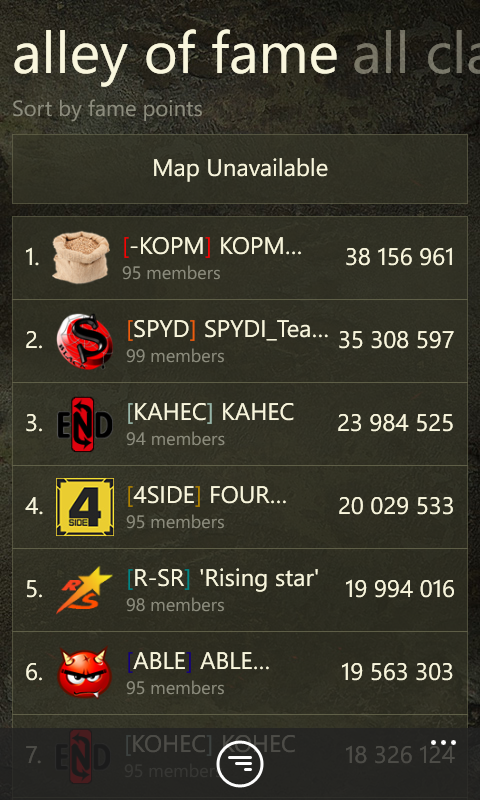Expand the app bar ellipsis menu
The height and width of the screenshot is (800, 480).
click(x=443, y=742)
